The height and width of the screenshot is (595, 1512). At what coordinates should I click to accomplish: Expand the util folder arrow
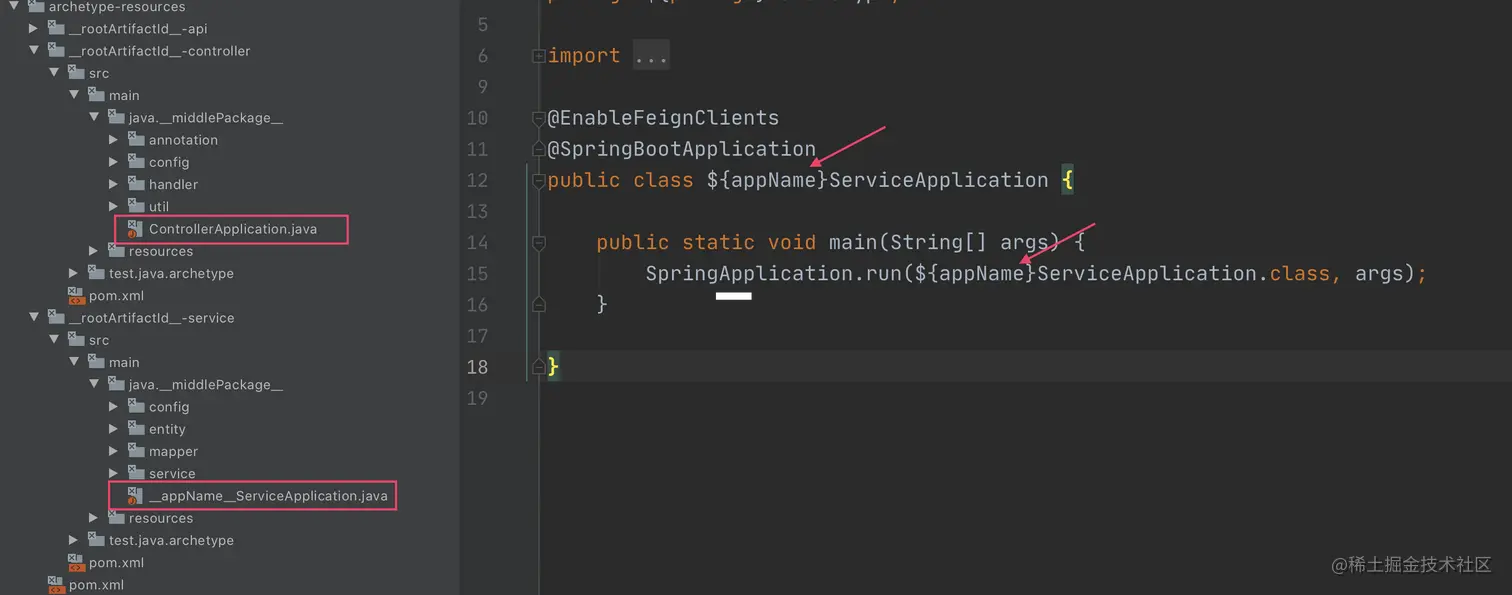point(114,206)
